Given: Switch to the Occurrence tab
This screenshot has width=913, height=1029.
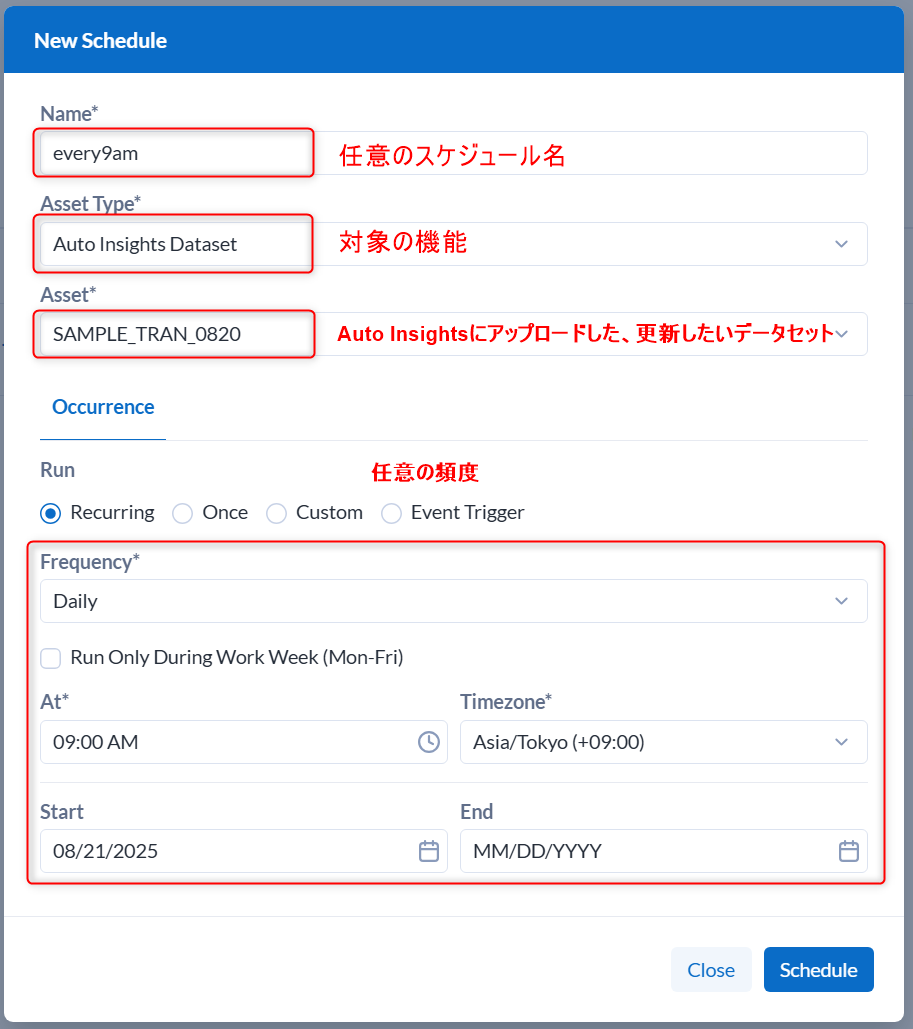Looking at the screenshot, I should (x=103, y=408).
